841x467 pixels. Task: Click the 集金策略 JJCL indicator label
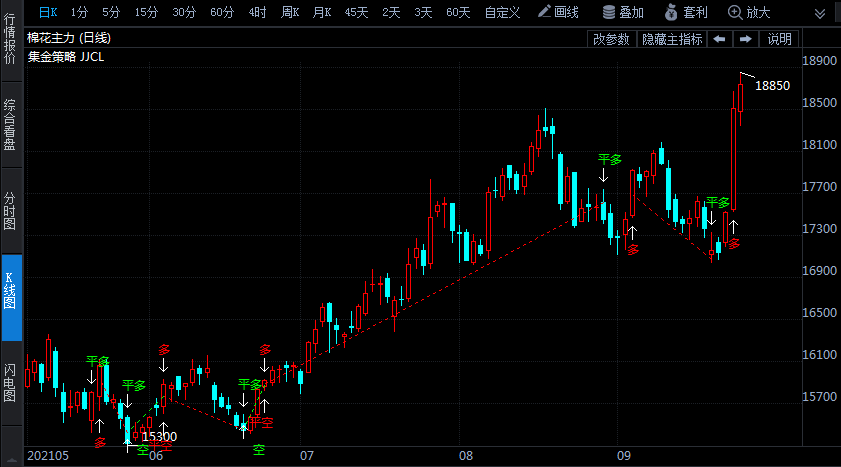(x=66, y=57)
